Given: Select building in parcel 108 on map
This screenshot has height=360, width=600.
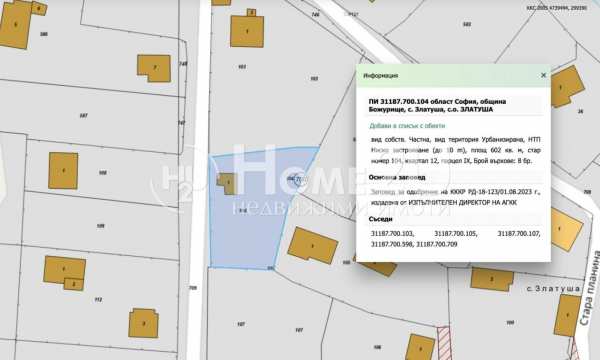Looking at the screenshot, I should point(63,171).
